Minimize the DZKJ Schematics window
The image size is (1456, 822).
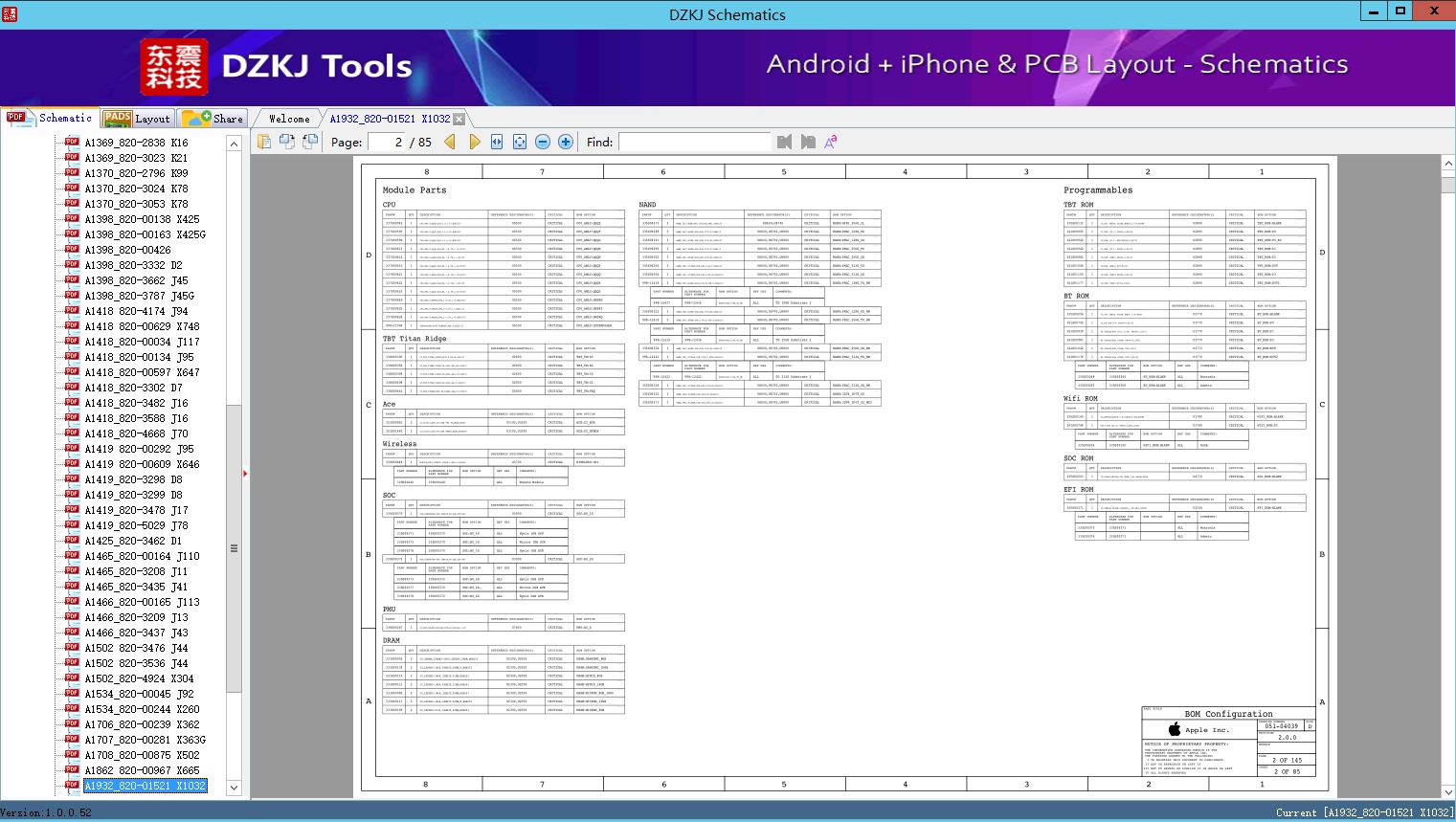1374,11
